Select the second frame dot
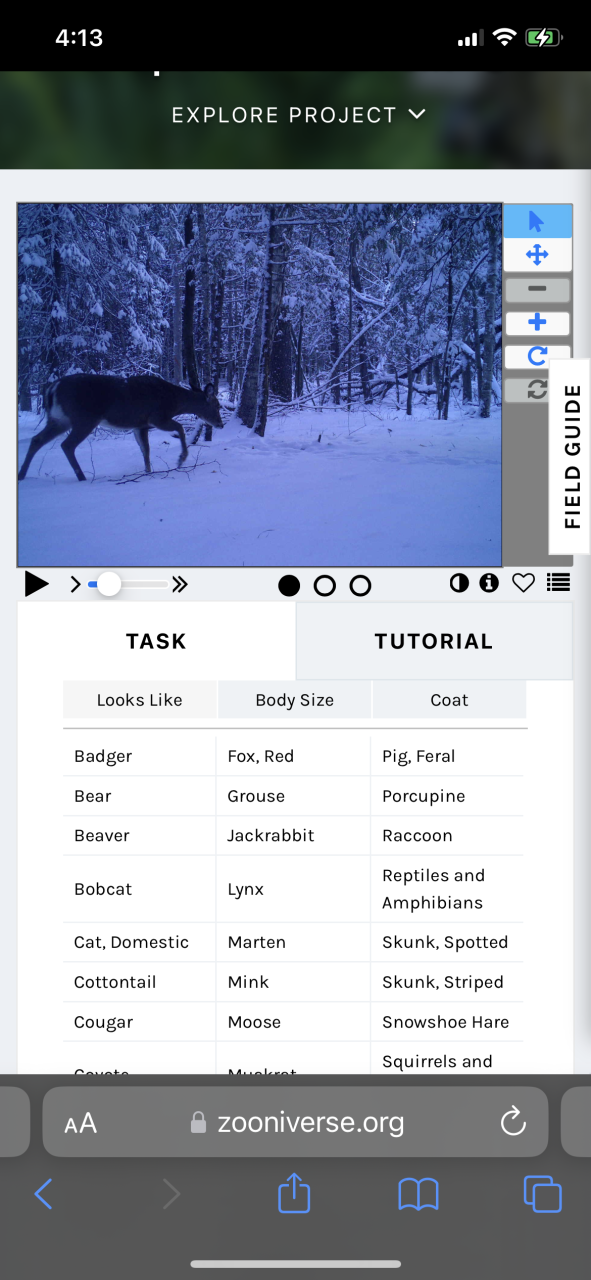 [325, 586]
